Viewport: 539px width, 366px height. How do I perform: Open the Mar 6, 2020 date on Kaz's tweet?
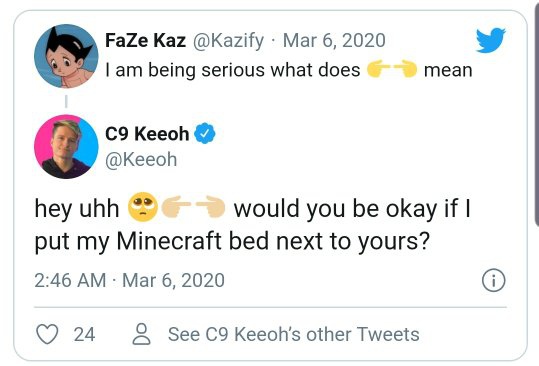(x=334, y=41)
